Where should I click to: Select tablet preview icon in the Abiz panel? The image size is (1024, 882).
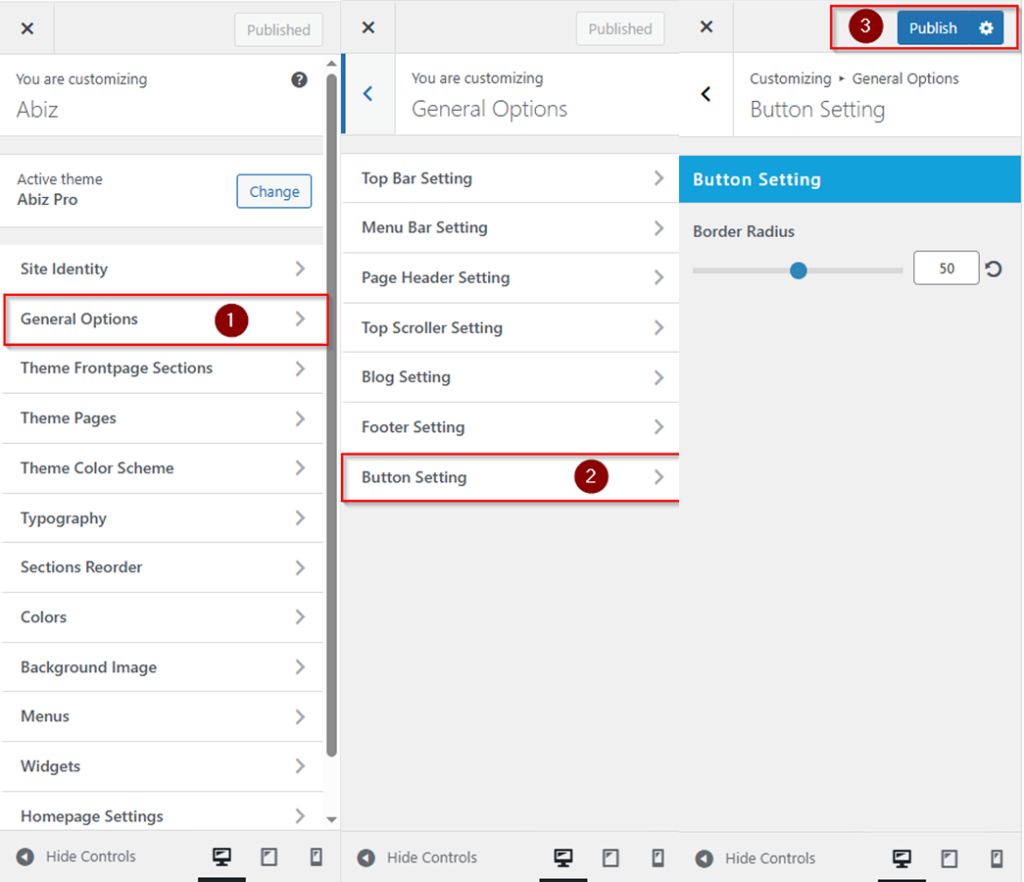click(269, 857)
